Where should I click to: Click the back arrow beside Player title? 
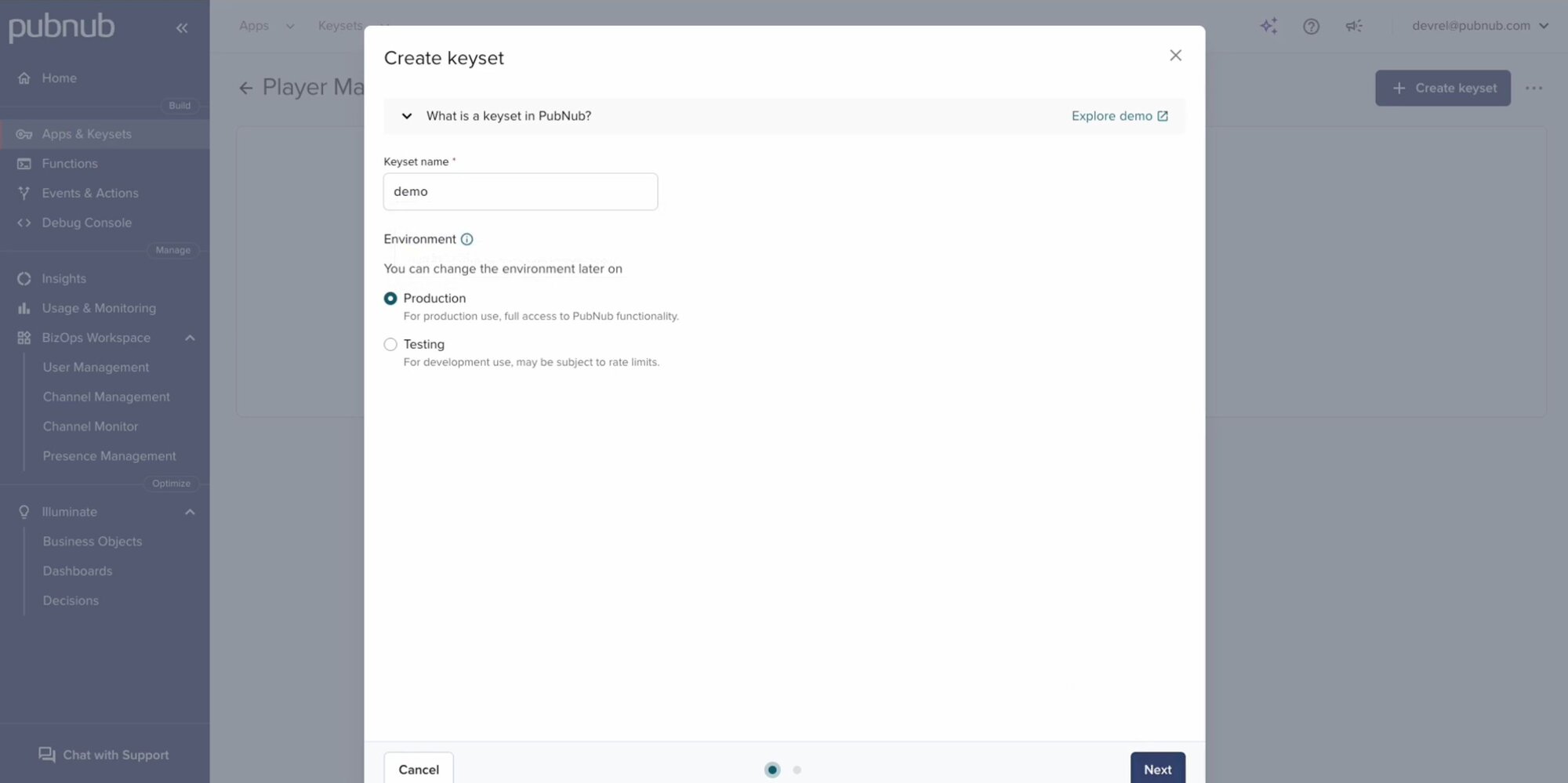click(246, 88)
